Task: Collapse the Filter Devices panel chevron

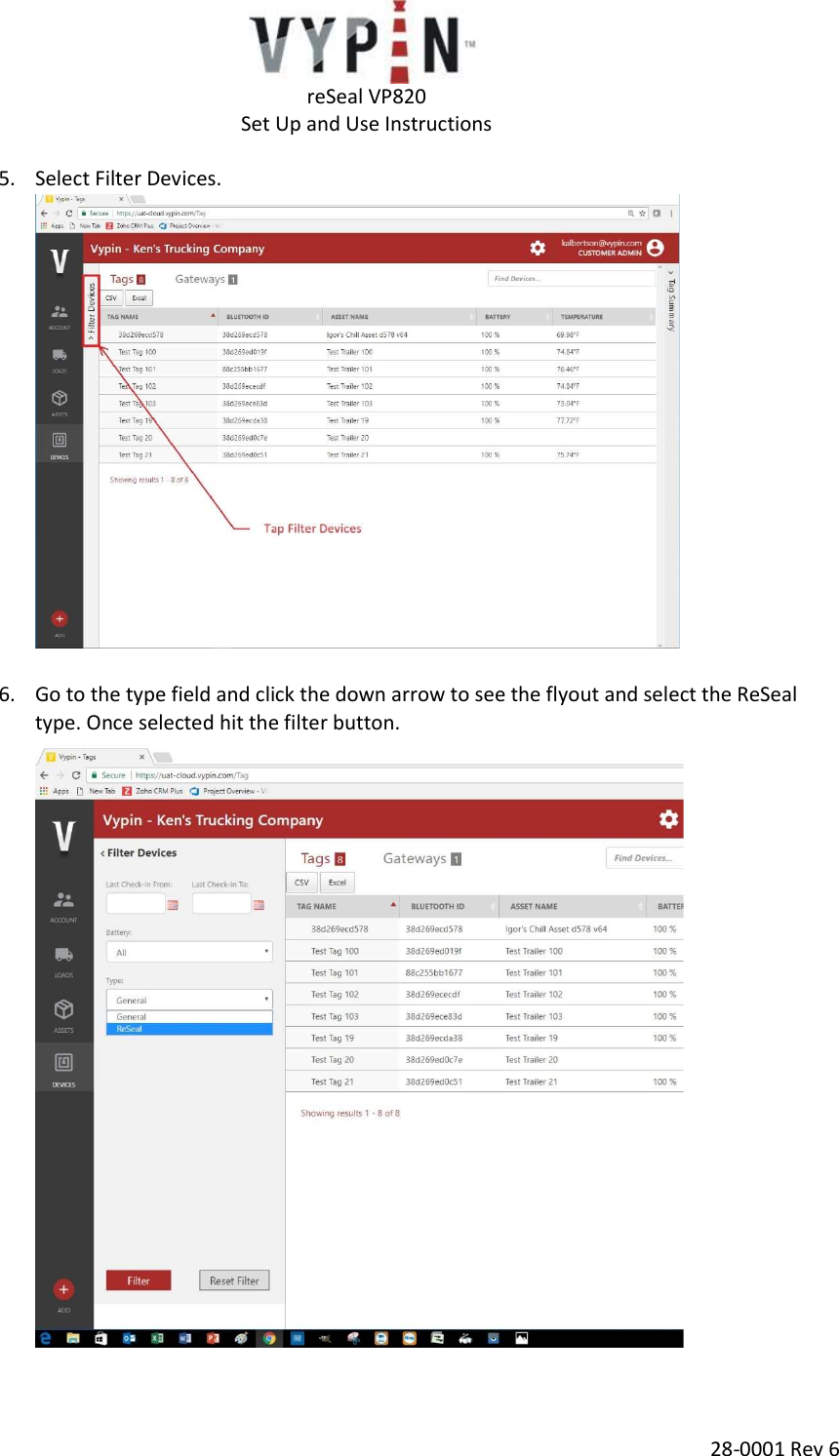Action: click(102, 853)
